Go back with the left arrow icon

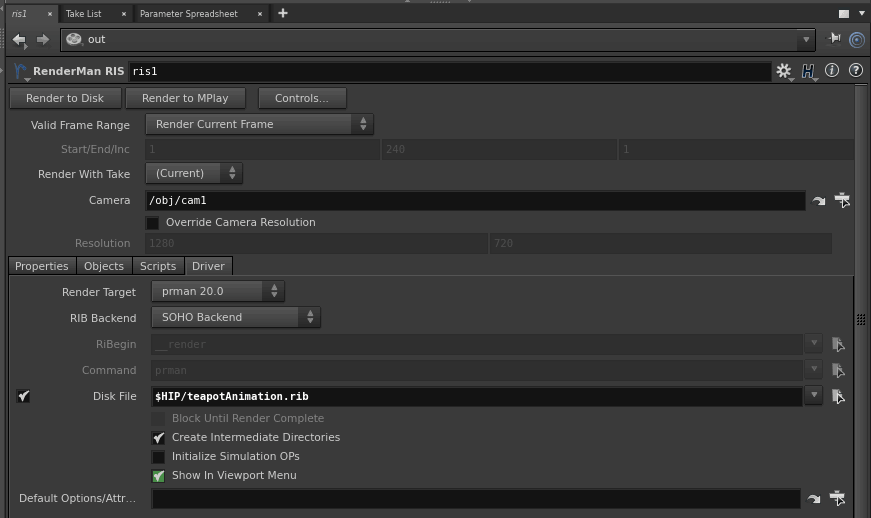pos(19,39)
